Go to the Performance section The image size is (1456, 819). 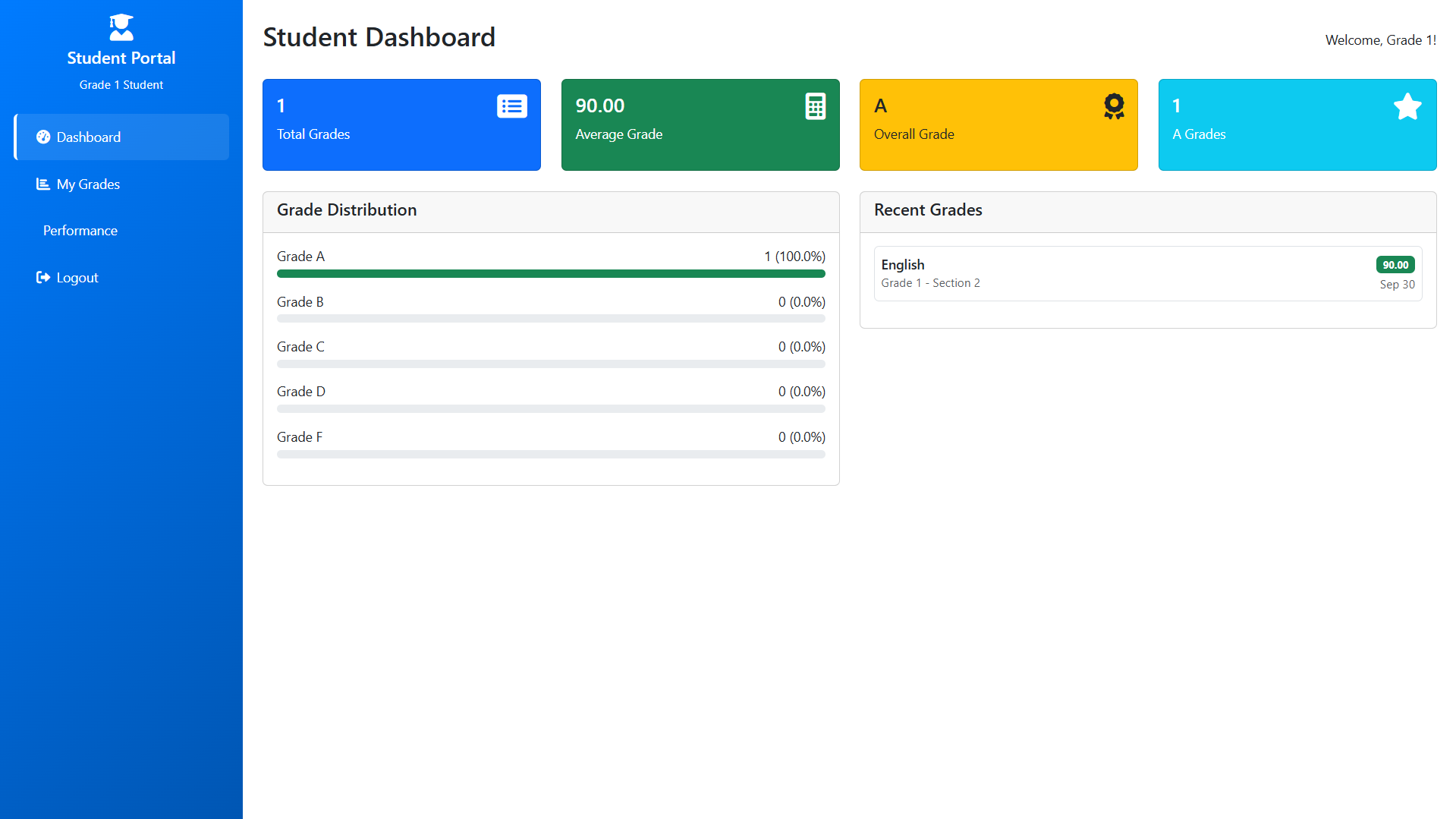[x=80, y=231]
